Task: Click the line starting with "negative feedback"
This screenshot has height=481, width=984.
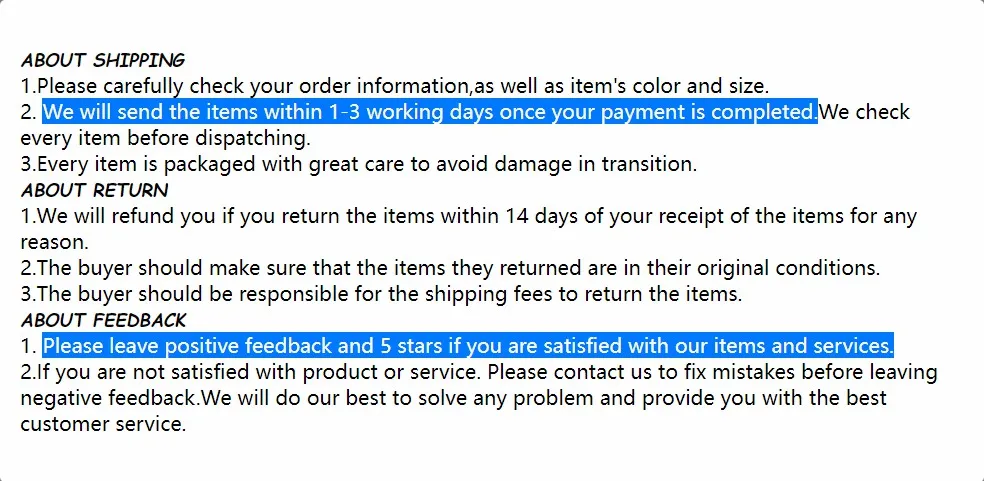Action: [x=453, y=399]
